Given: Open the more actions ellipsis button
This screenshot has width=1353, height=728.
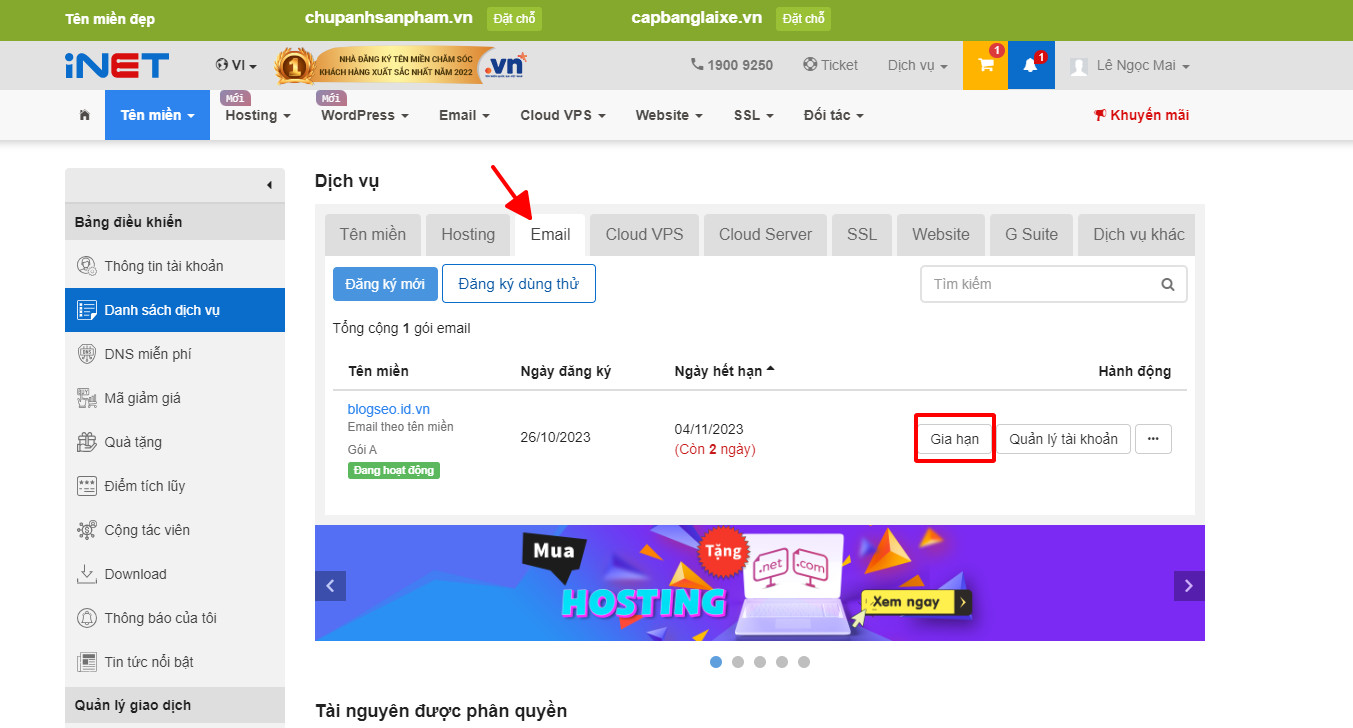Looking at the screenshot, I should (1153, 439).
